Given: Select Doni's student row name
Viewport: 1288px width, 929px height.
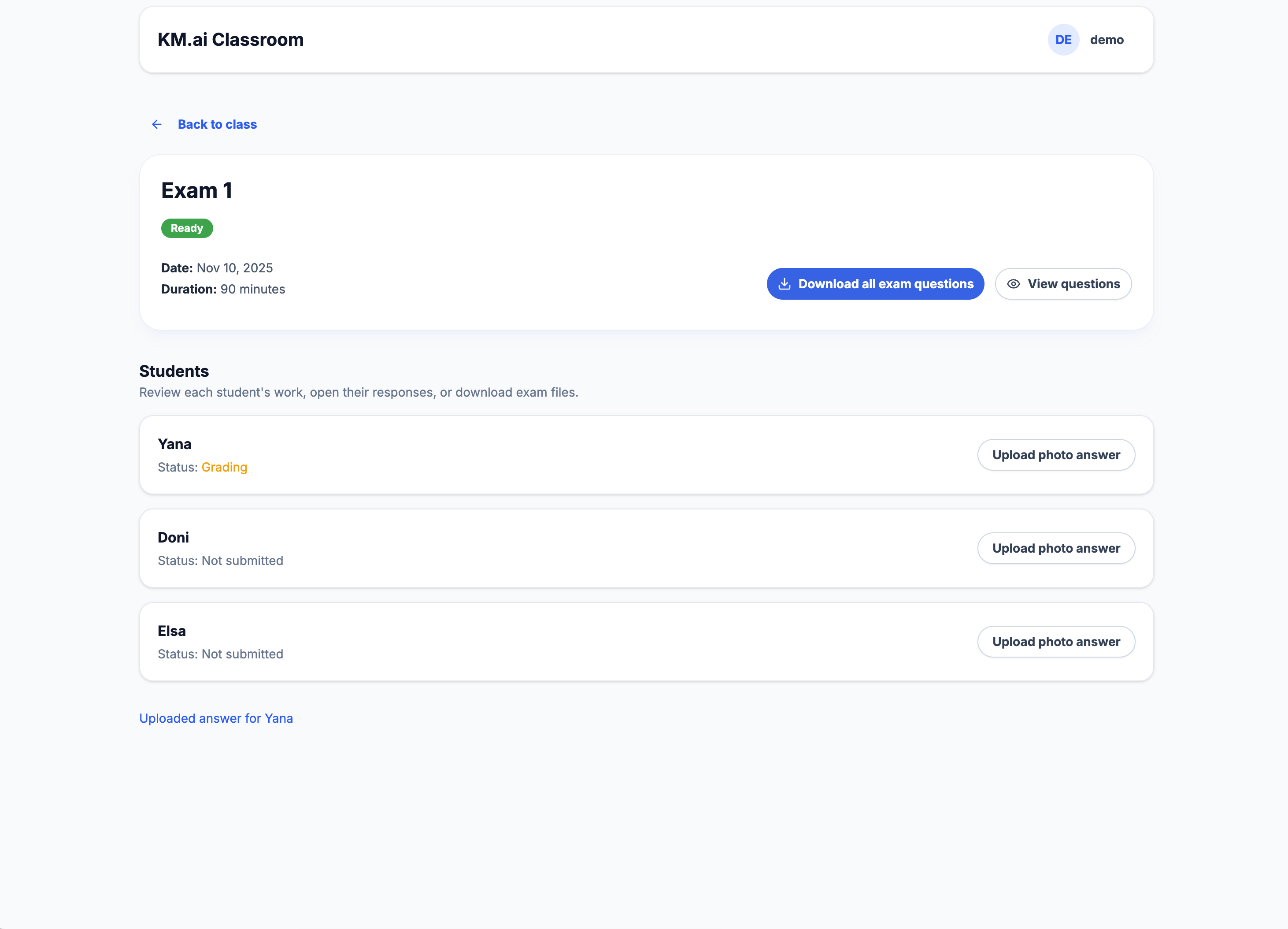Looking at the screenshot, I should pyautogui.click(x=173, y=538).
